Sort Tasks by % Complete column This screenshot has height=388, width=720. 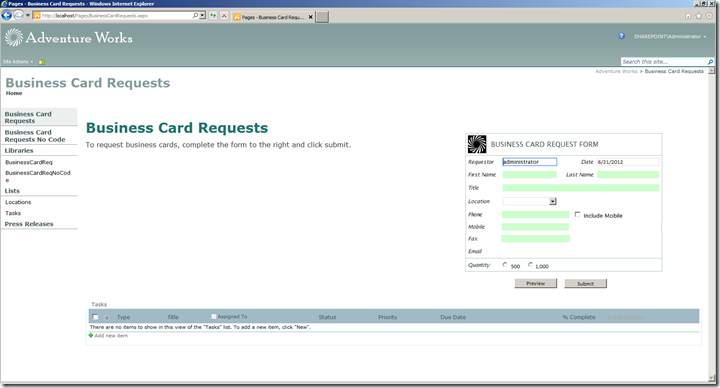tap(579, 317)
